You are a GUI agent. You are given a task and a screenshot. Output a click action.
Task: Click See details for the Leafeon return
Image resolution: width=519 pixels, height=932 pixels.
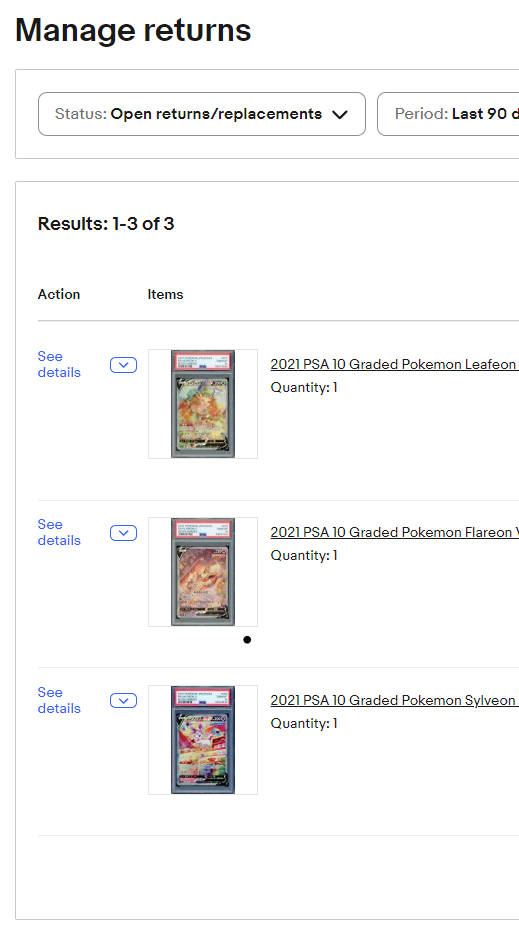point(59,364)
